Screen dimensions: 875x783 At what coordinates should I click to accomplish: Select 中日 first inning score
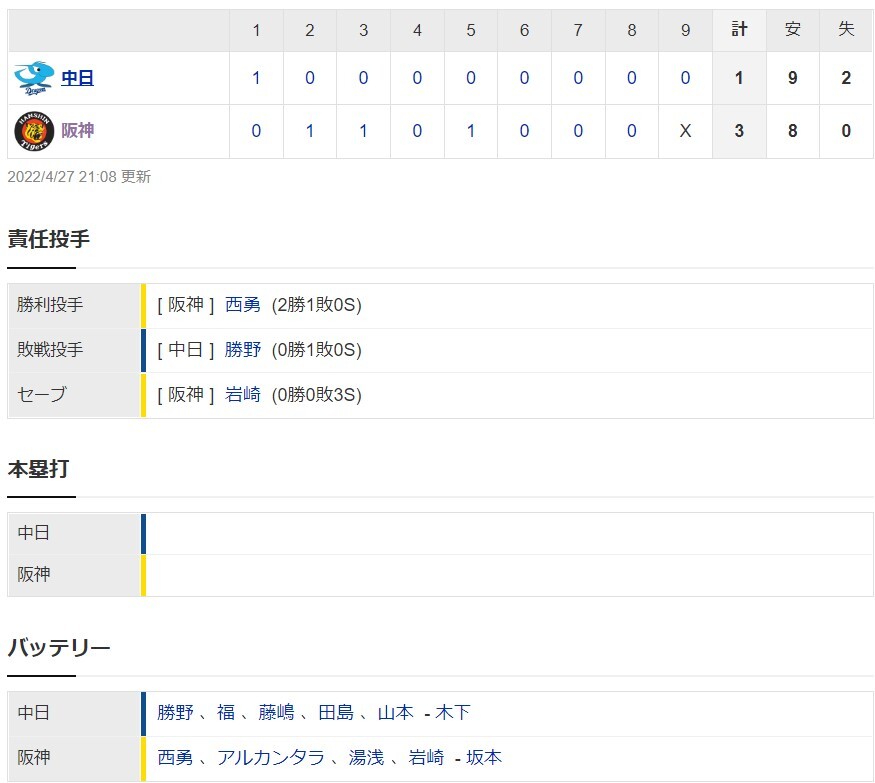click(256, 78)
